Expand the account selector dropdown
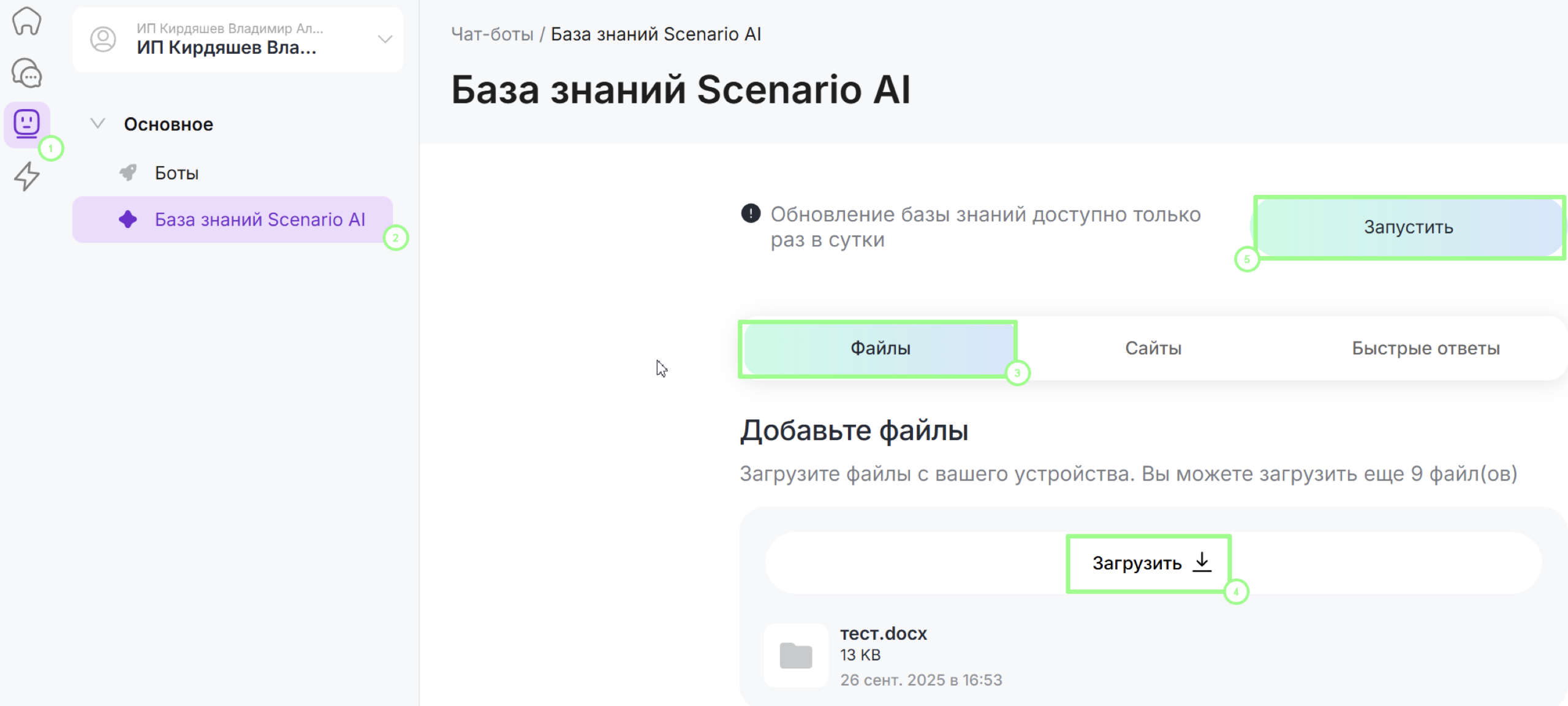The width and height of the screenshot is (1568, 706). pos(385,39)
